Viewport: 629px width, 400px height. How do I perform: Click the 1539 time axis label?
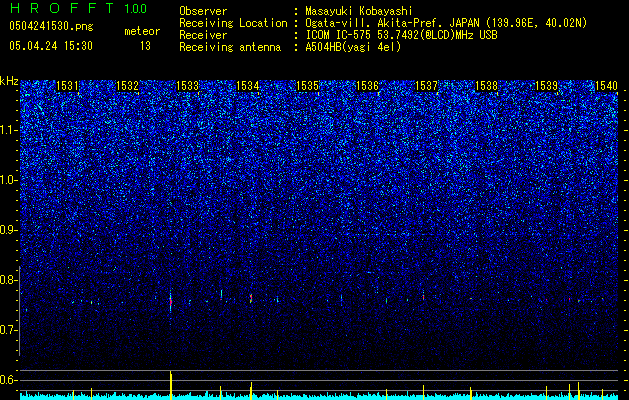[546, 86]
